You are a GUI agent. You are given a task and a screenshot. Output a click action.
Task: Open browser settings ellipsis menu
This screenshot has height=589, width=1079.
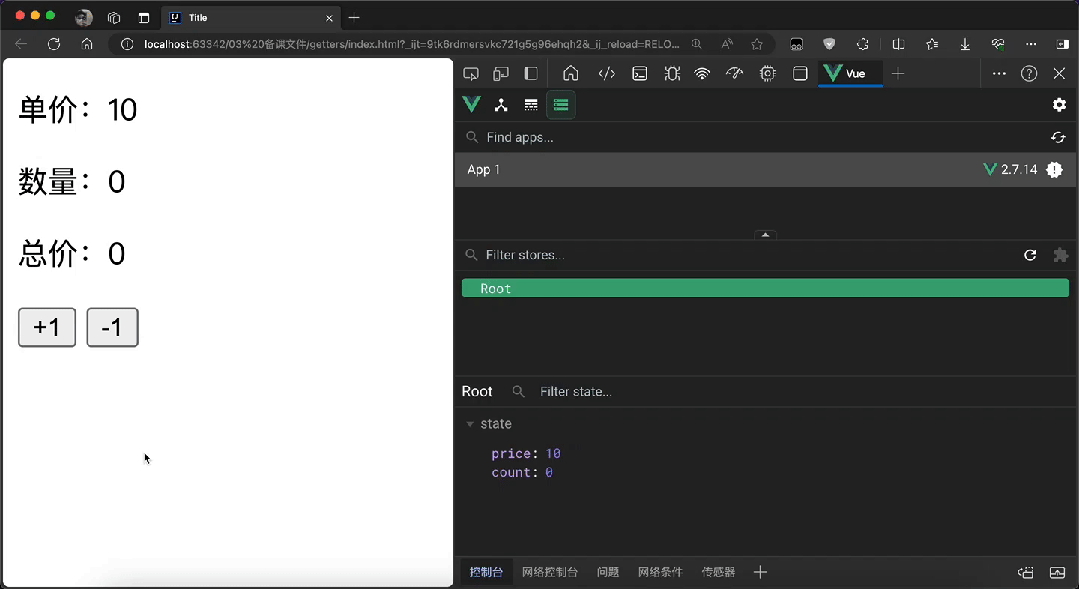coord(1031,44)
